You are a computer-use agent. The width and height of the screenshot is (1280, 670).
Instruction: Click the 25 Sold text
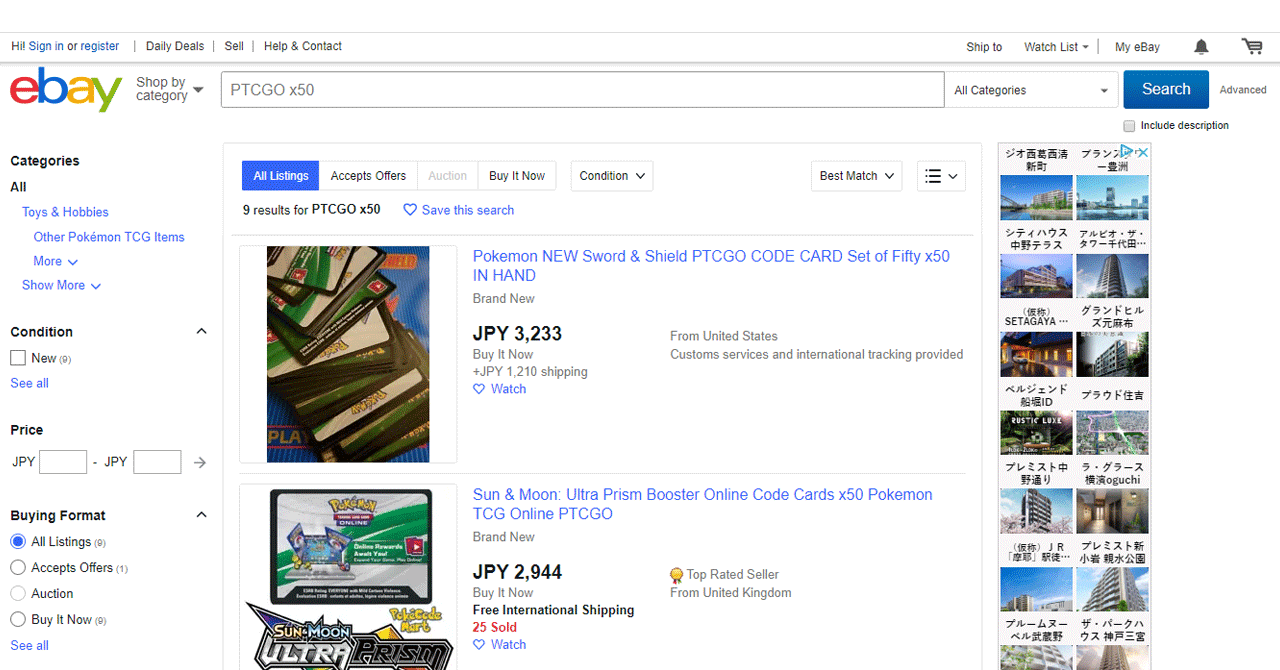tap(495, 627)
